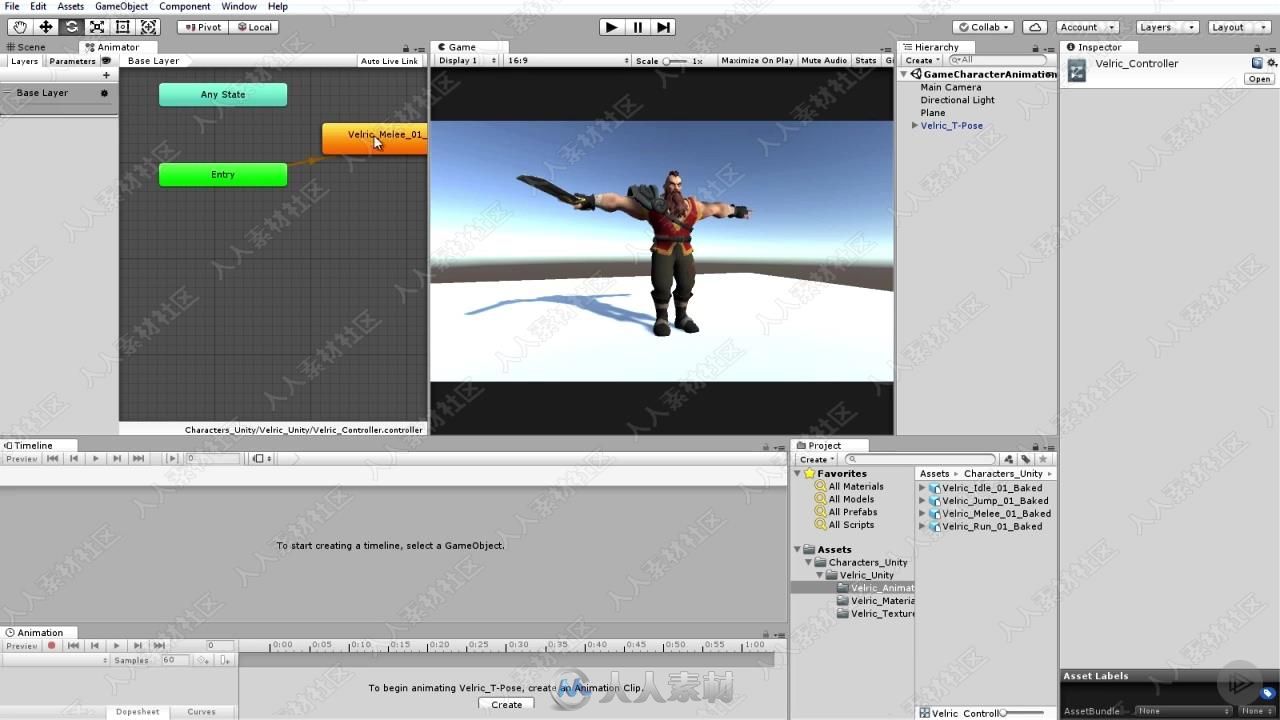Select the Hand tool in the toolbar
Viewport: 1280px width, 720px height.
pyautogui.click(x=19, y=27)
